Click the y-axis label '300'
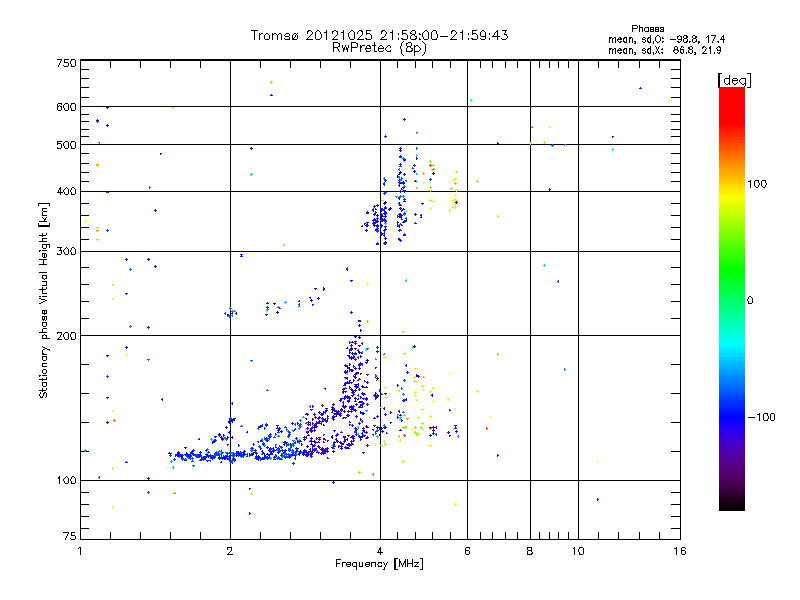 (x=66, y=252)
